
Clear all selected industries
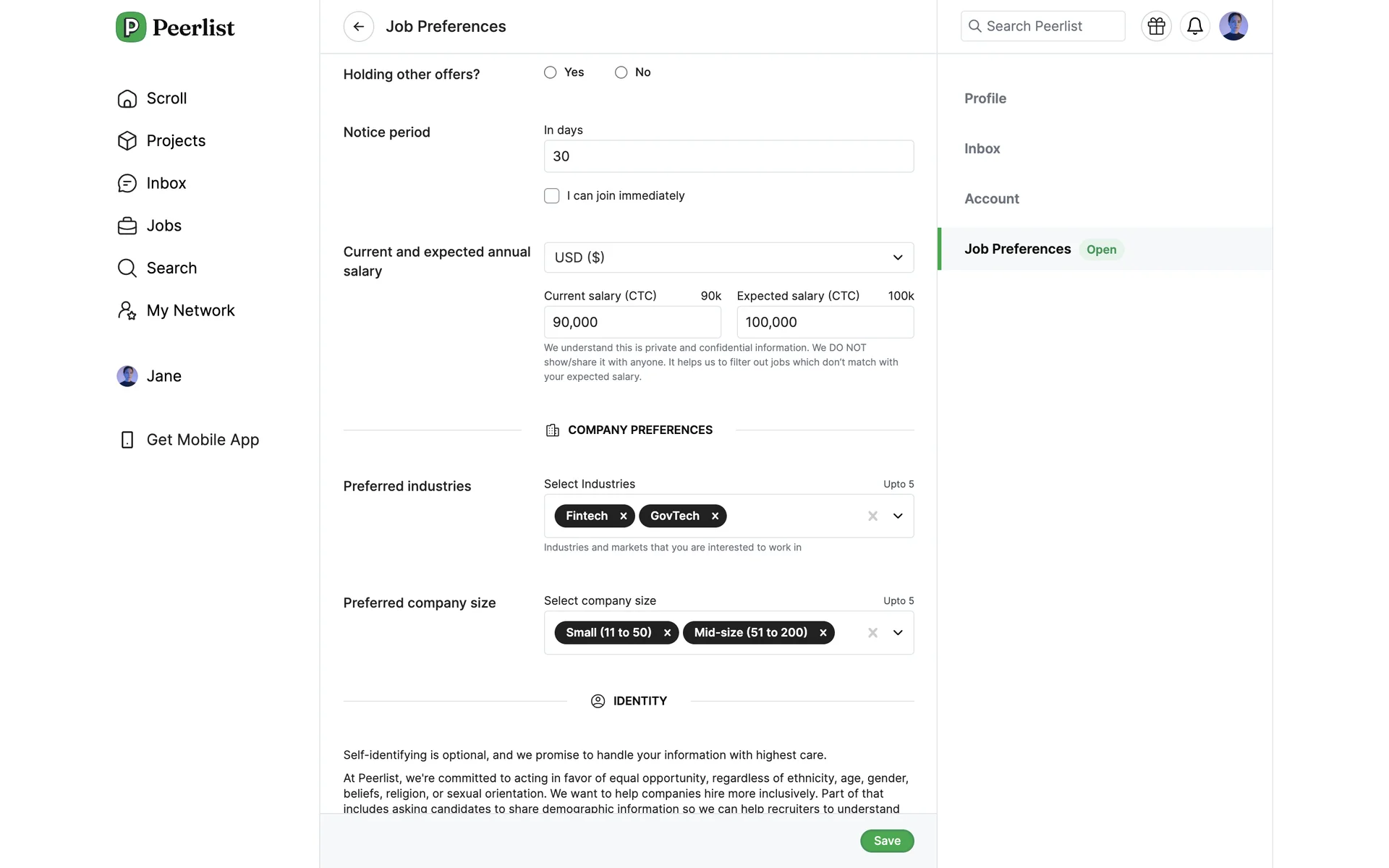click(872, 516)
